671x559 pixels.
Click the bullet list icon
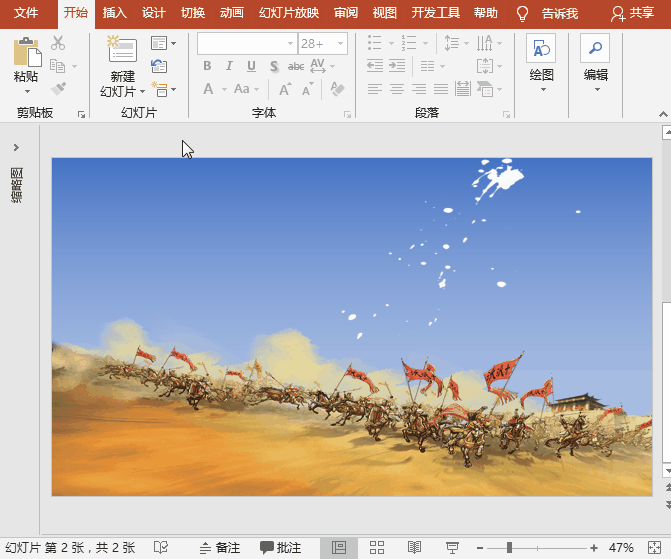click(374, 42)
